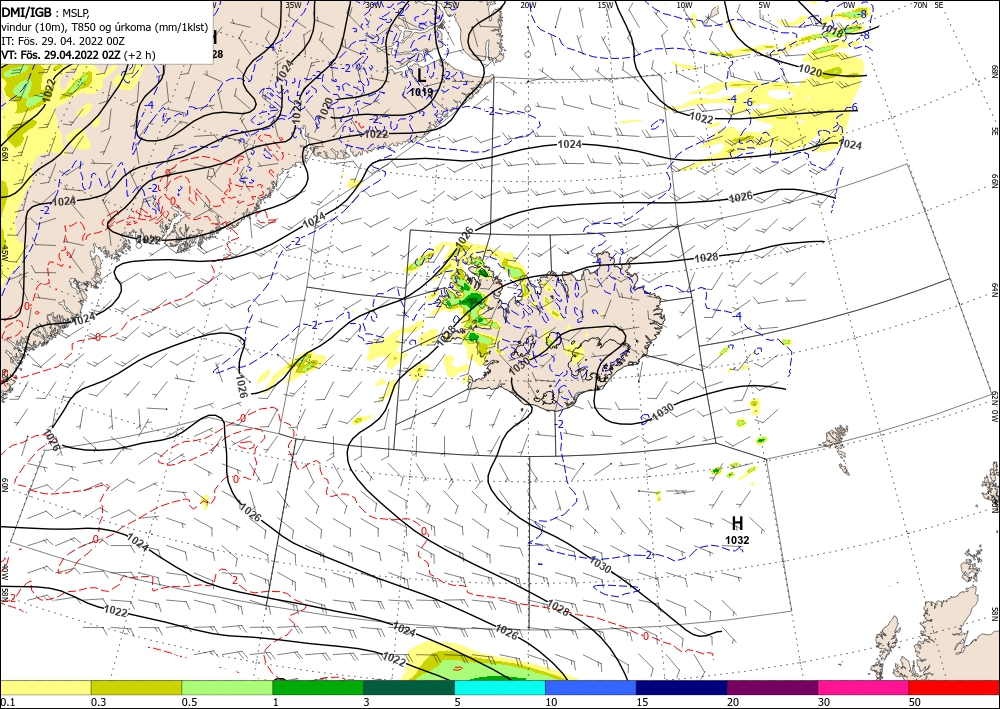Click the dark green 3–5 legend segment

(x=409, y=687)
